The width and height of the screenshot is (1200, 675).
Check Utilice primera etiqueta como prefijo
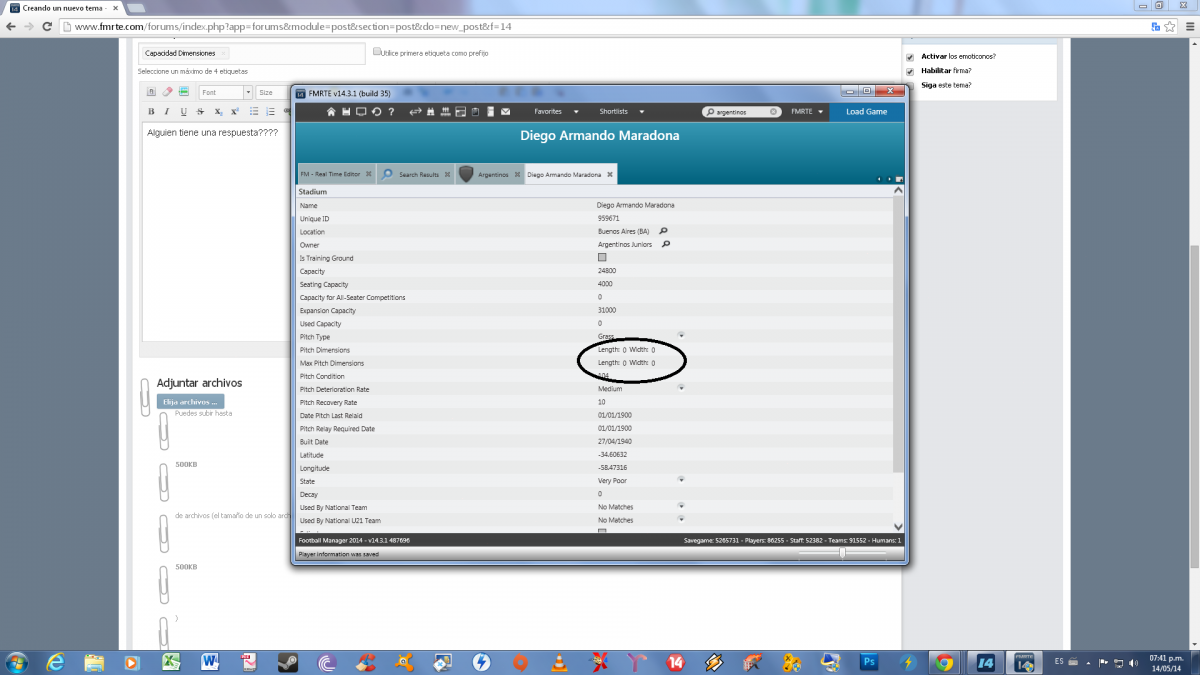[377, 52]
